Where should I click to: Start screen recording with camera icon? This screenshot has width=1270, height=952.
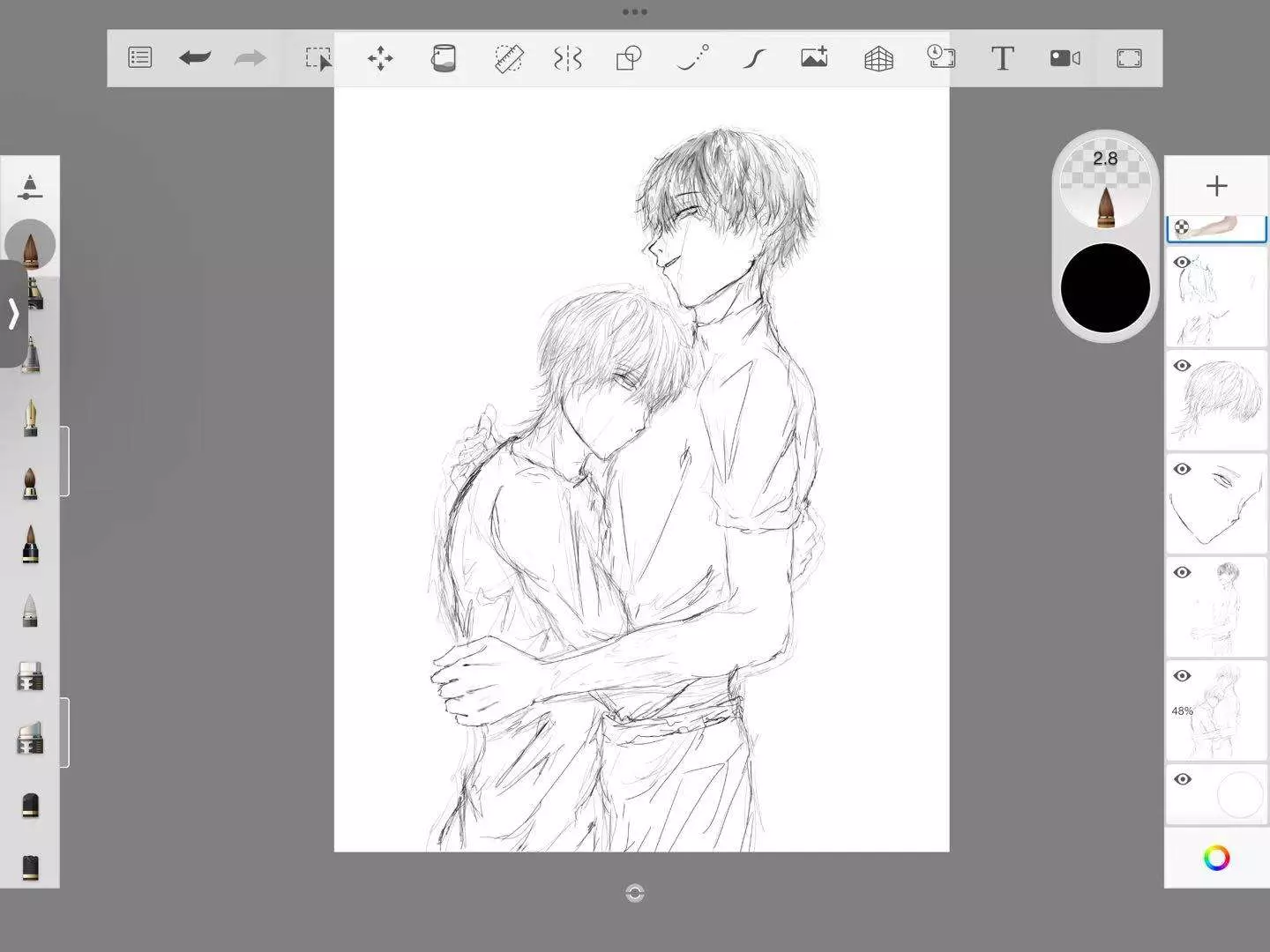tap(1065, 58)
